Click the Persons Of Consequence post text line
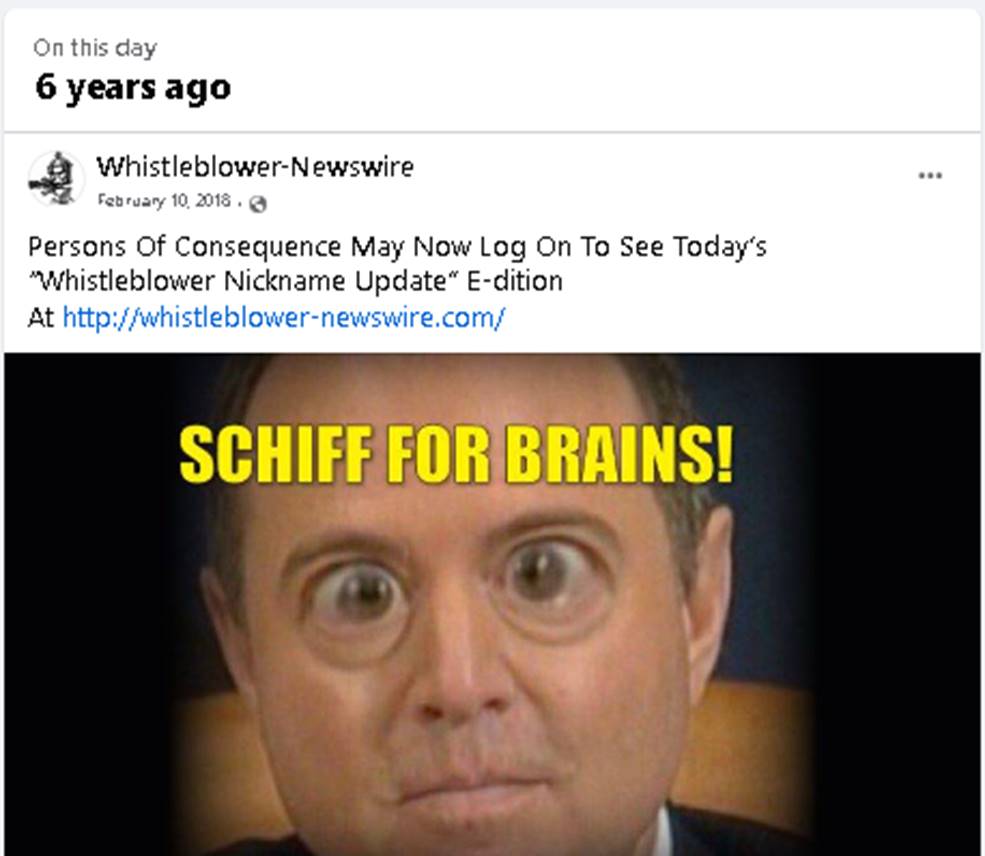 point(397,246)
